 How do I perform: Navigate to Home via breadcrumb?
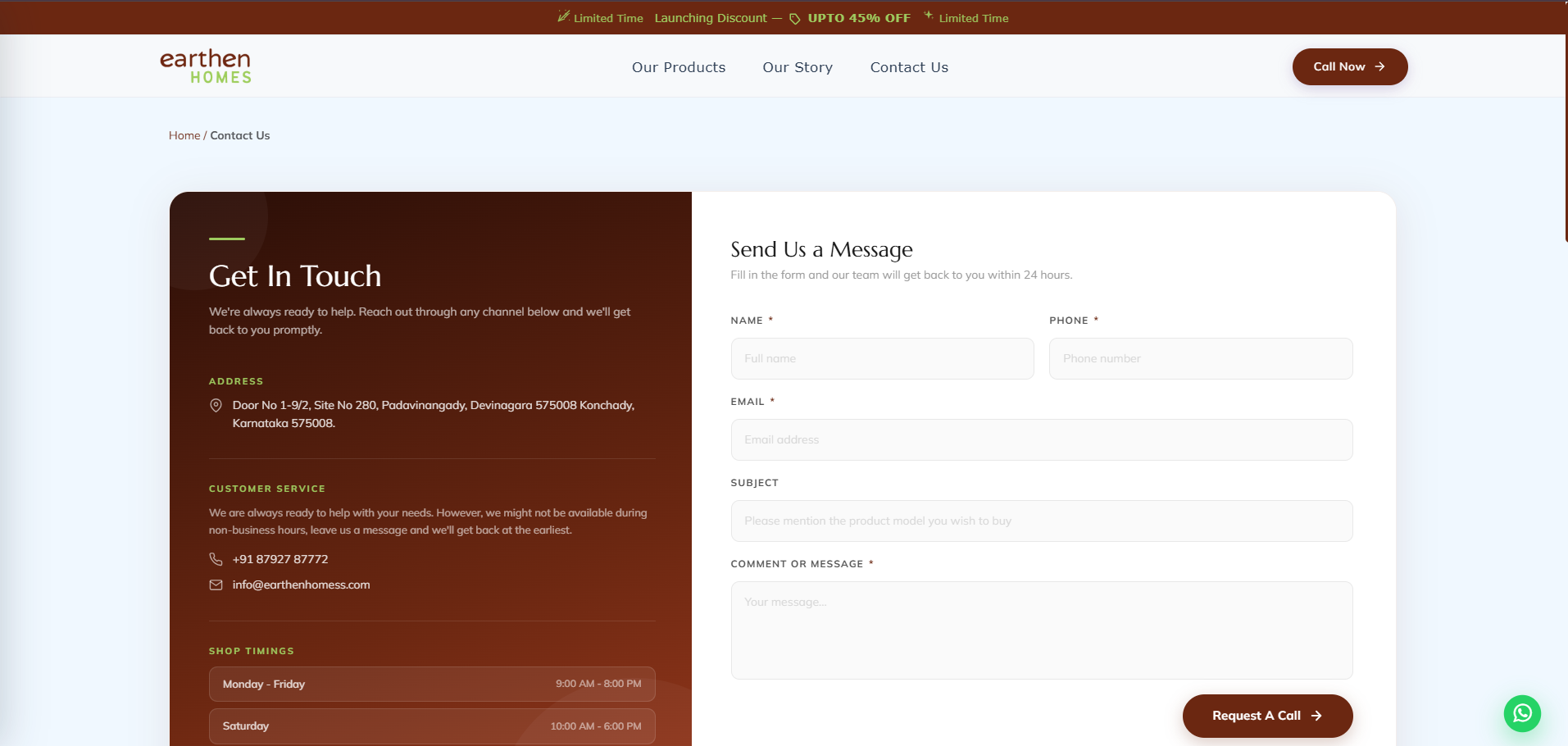coord(184,135)
